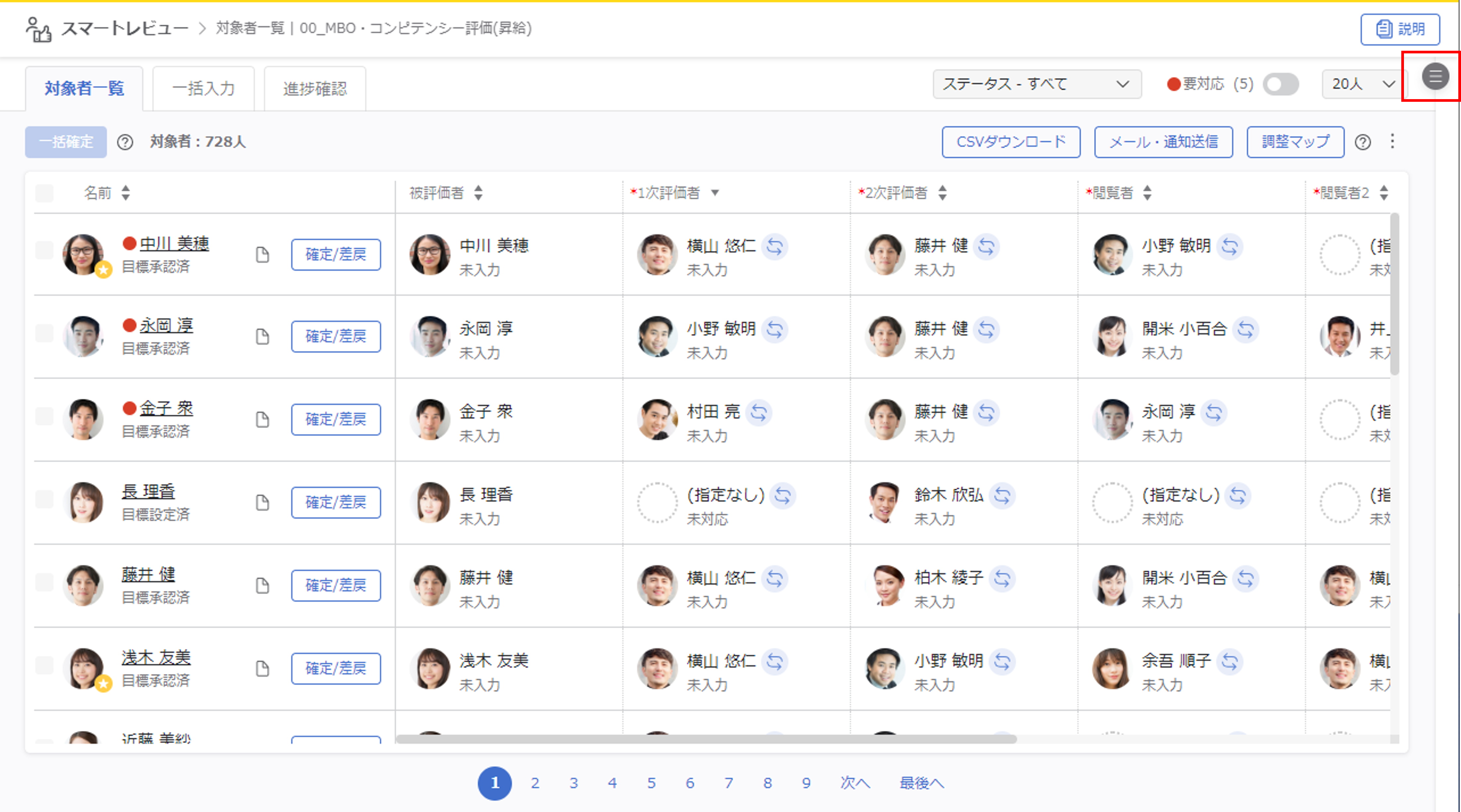The height and width of the screenshot is (812, 1461).
Task: Check the select-all checkbox in the table header
Action: tap(44, 193)
